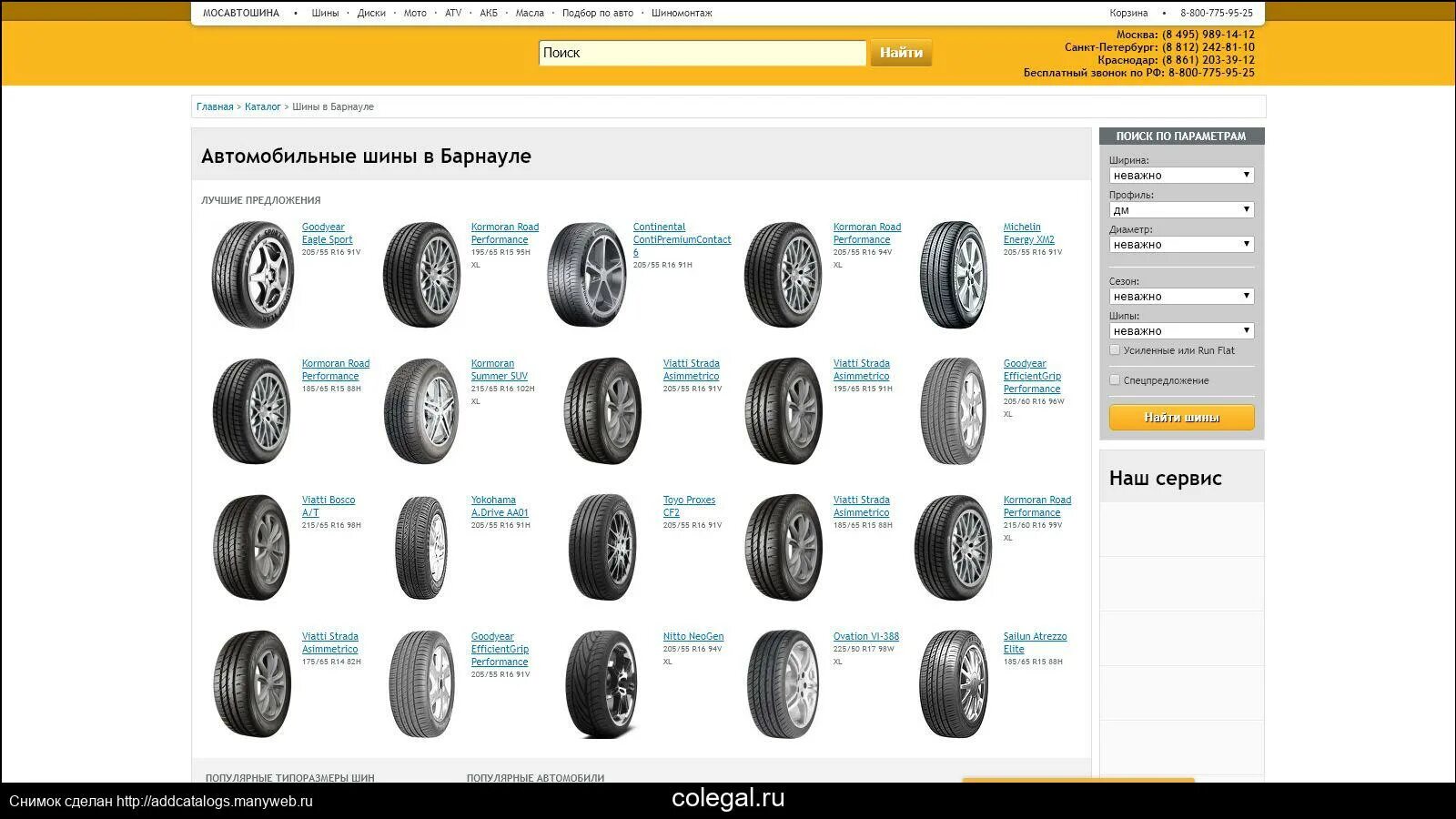Expand the Сезон dropdown
1456x819 pixels.
point(1181,296)
